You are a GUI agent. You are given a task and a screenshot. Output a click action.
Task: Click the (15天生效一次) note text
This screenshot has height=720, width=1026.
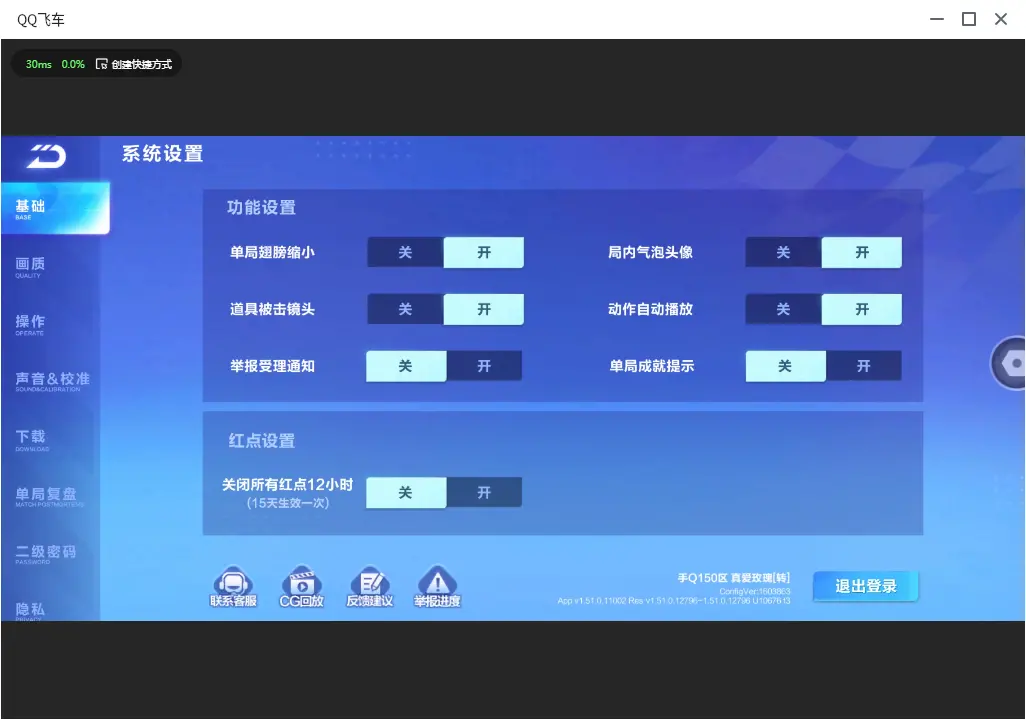[x=288, y=503]
